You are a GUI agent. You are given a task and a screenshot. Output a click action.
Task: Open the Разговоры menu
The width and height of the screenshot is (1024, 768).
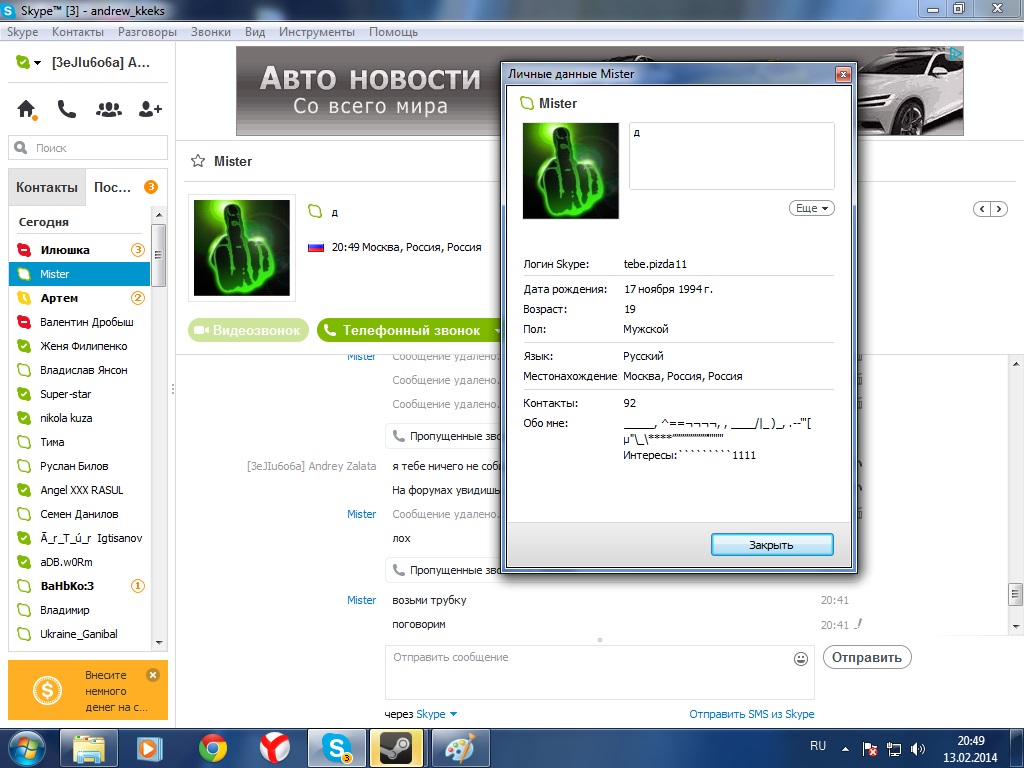click(x=147, y=31)
